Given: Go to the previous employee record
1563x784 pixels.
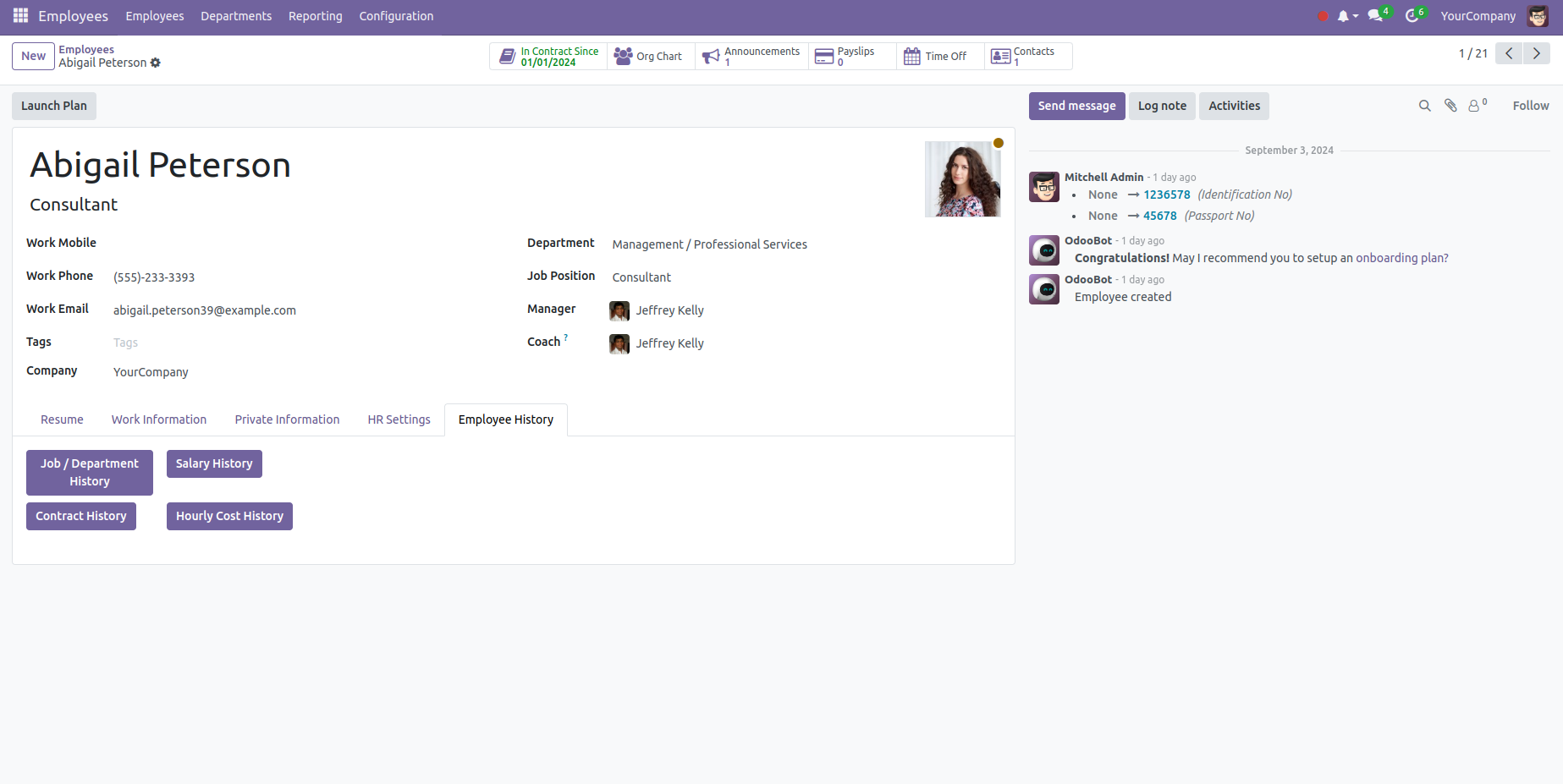Looking at the screenshot, I should tap(1509, 53).
